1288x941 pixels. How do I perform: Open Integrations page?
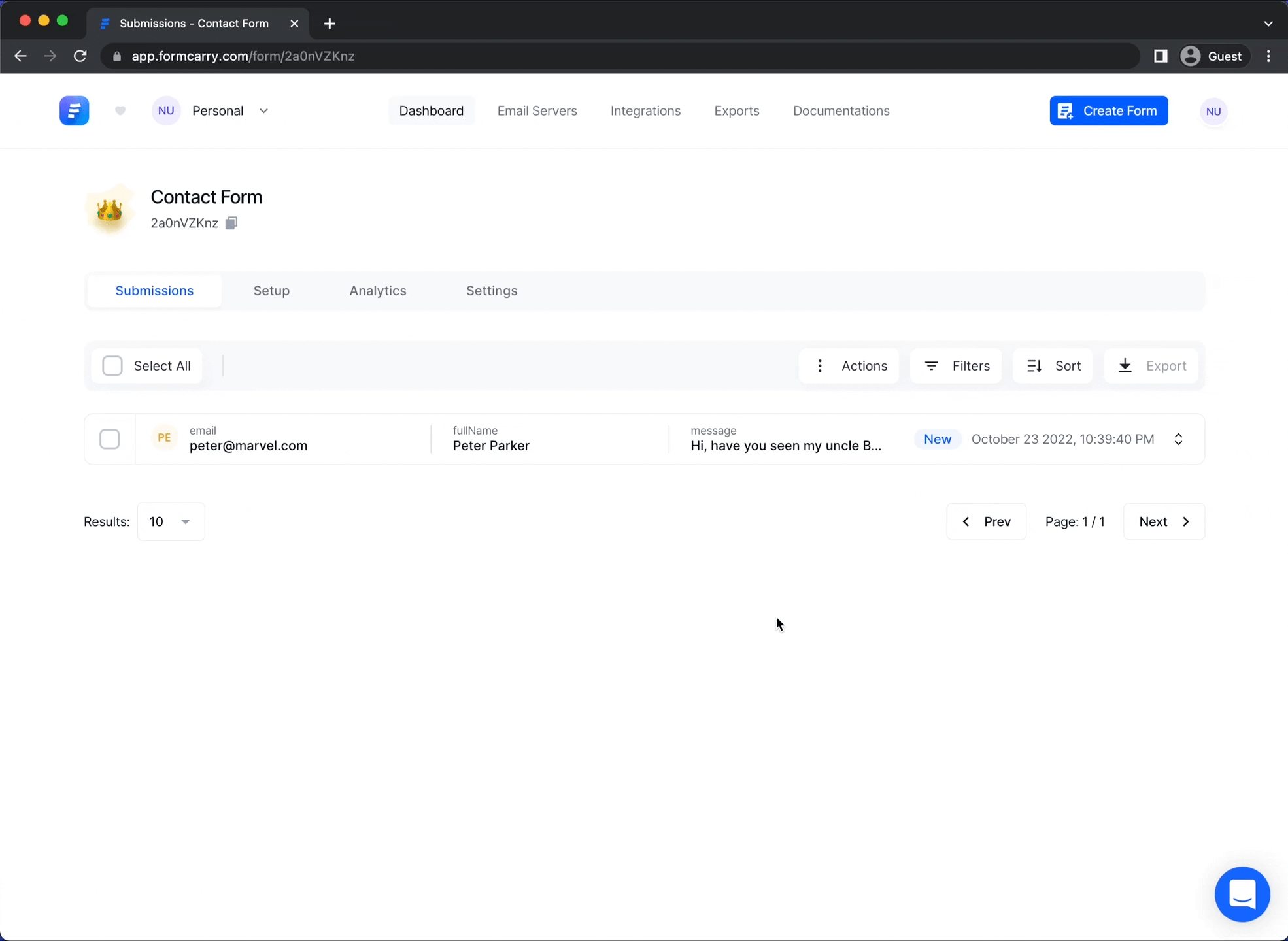(645, 111)
